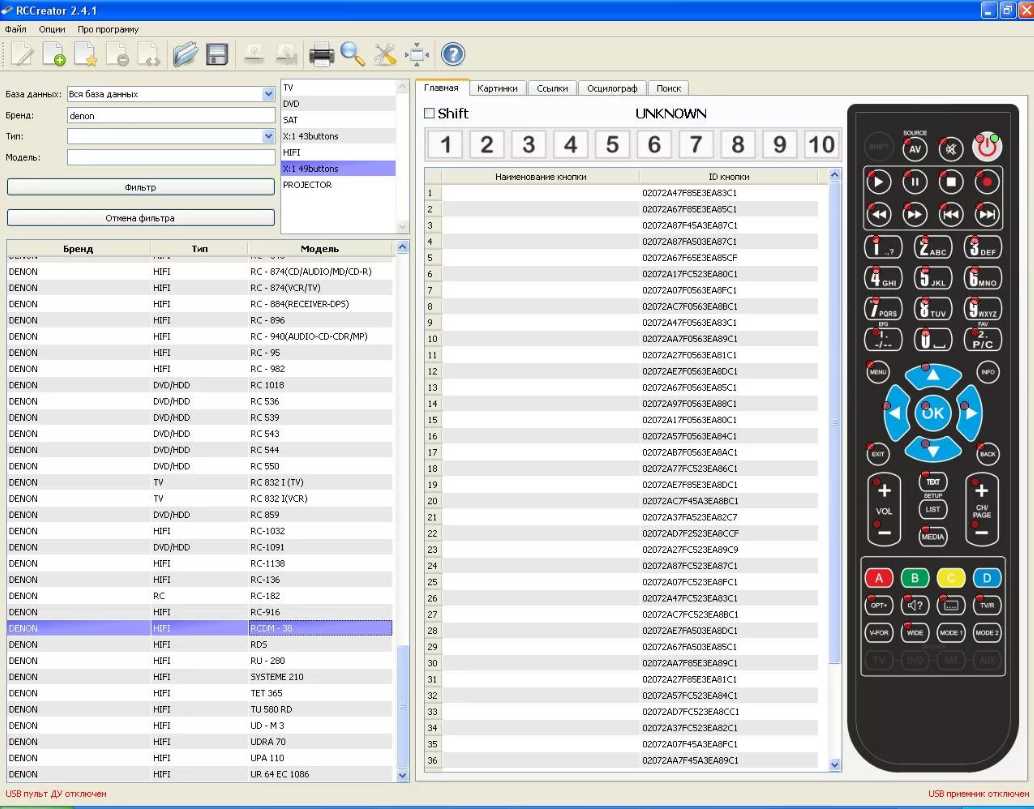
Task: Select HIFI in the device type list
Action: [292, 152]
